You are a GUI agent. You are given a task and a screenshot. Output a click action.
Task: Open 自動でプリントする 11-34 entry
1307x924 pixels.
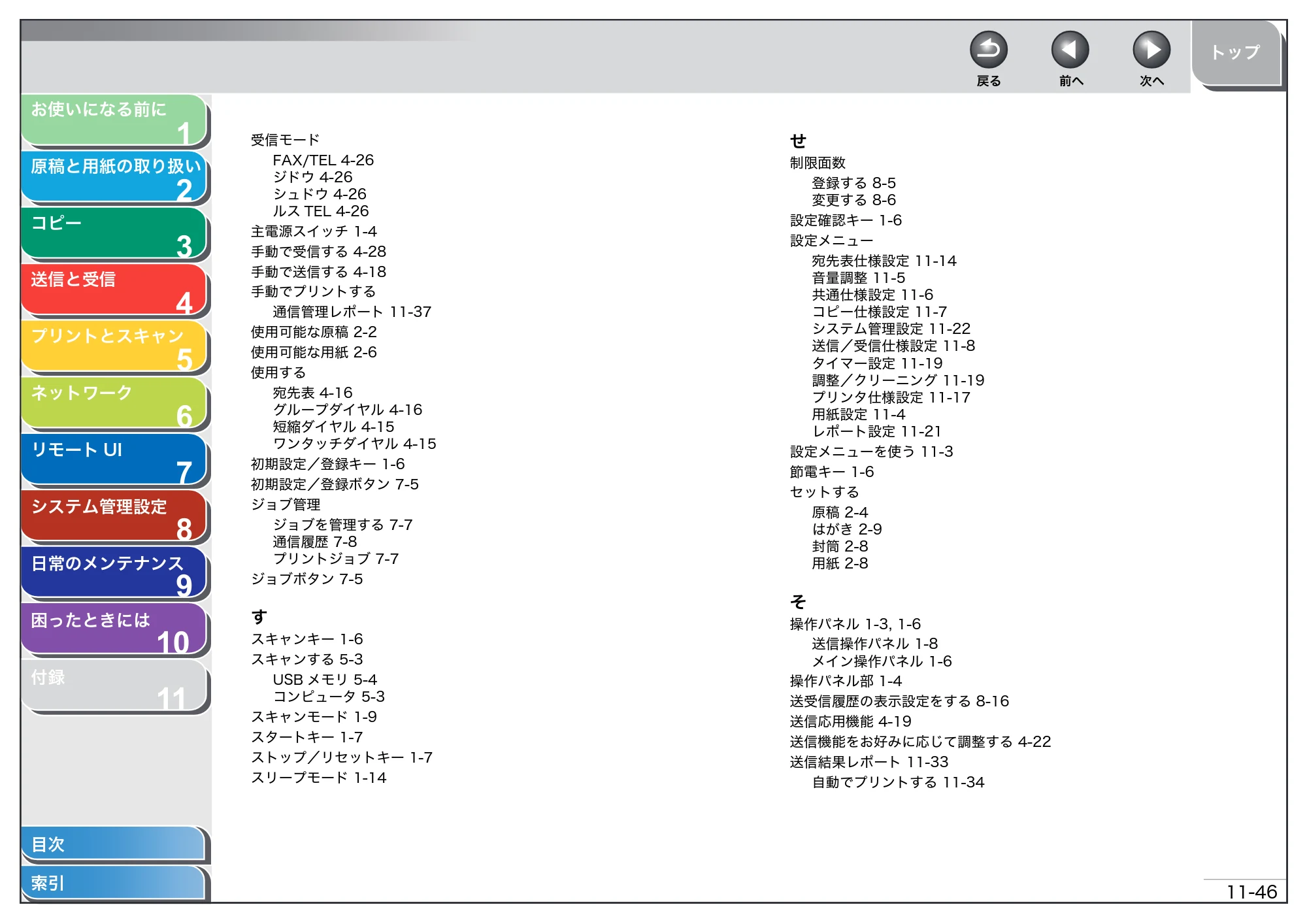click(x=898, y=782)
